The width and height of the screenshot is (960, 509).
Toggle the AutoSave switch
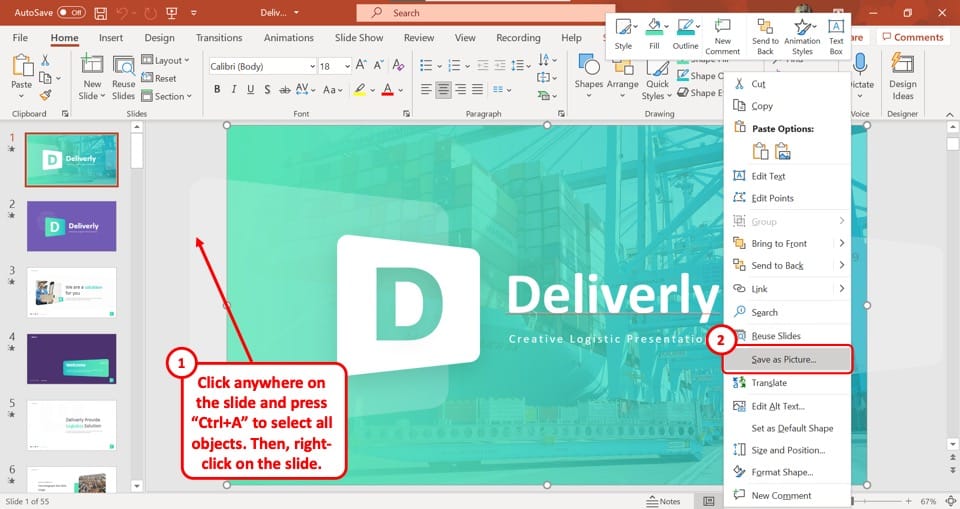[72, 12]
